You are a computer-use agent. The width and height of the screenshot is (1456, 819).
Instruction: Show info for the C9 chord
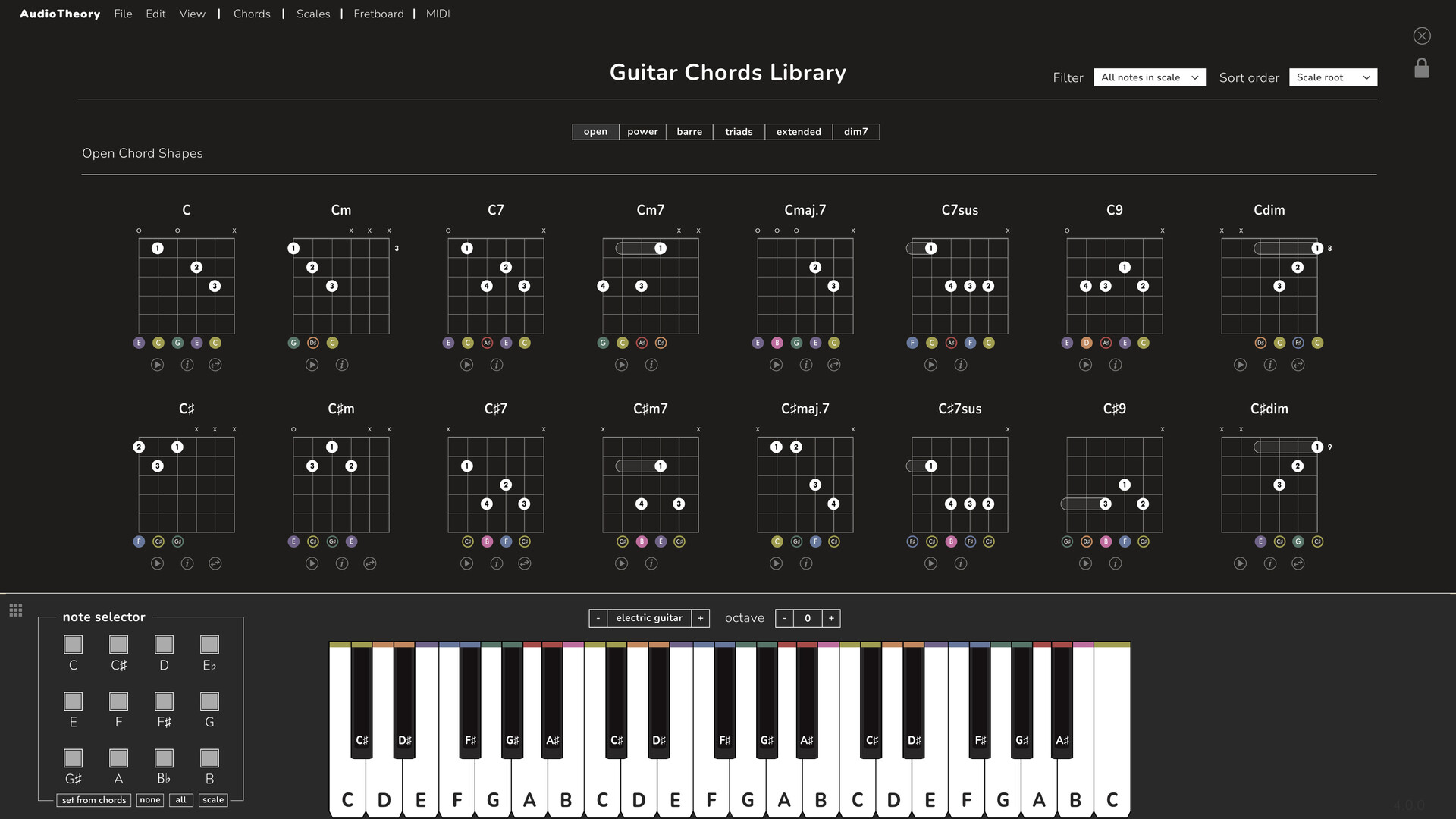[1116, 365]
